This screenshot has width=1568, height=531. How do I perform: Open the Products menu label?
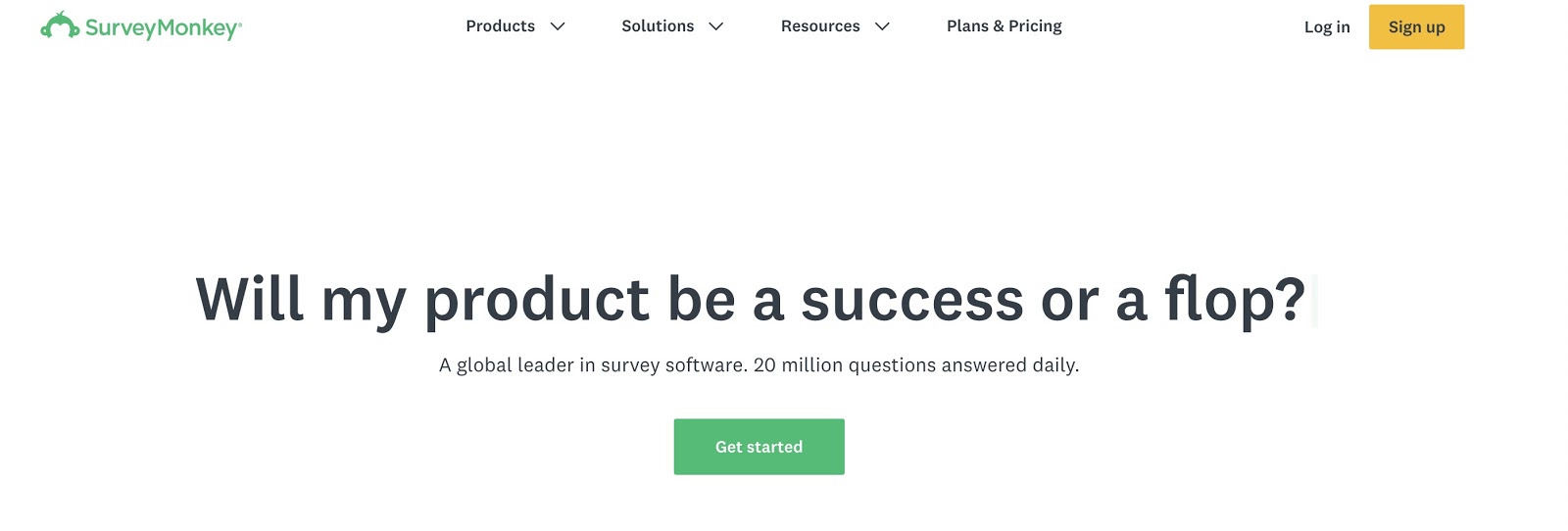click(x=500, y=26)
